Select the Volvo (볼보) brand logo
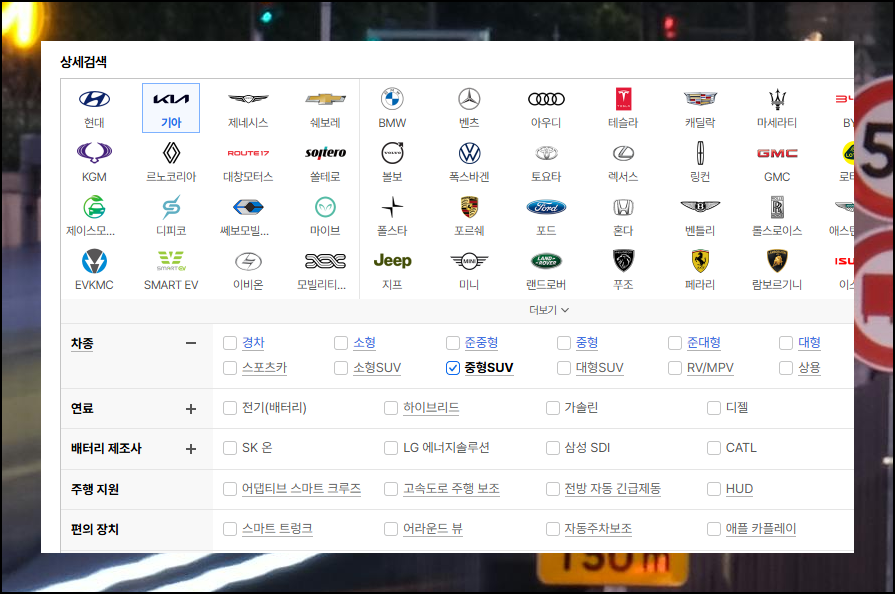Image resolution: width=895 pixels, height=594 pixels. pyautogui.click(x=392, y=153)
